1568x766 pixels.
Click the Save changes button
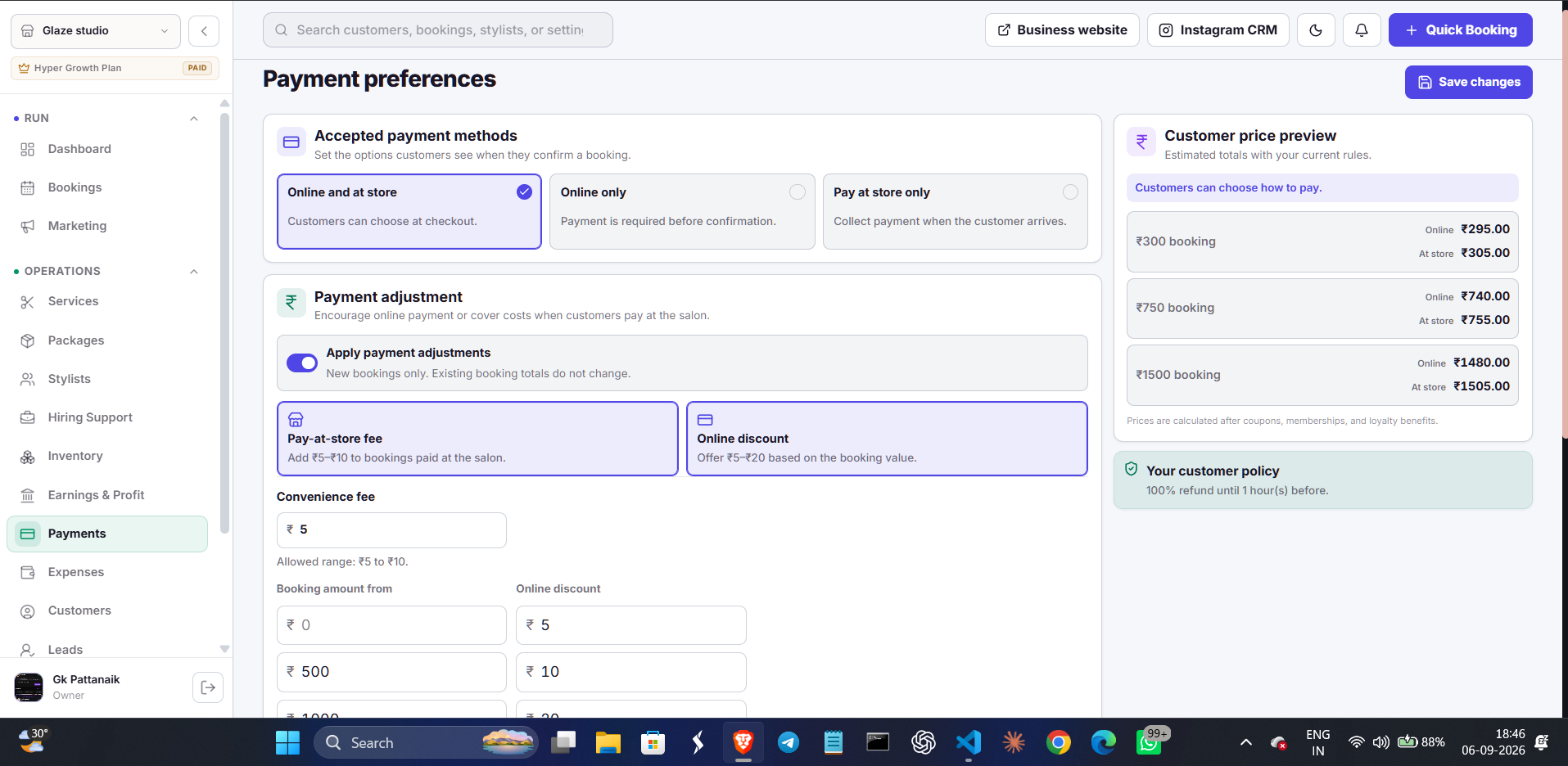(x=1468, y=82)
